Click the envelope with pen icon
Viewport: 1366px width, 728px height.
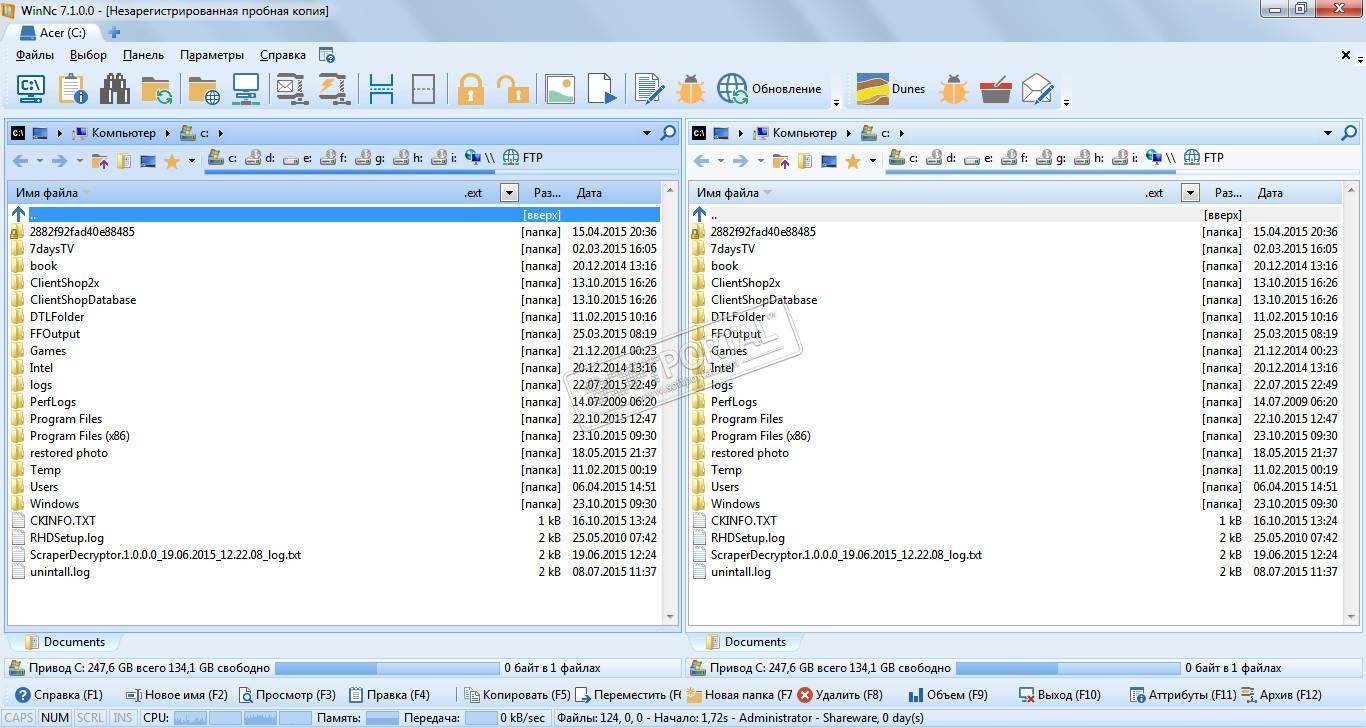click(1038, 89)
